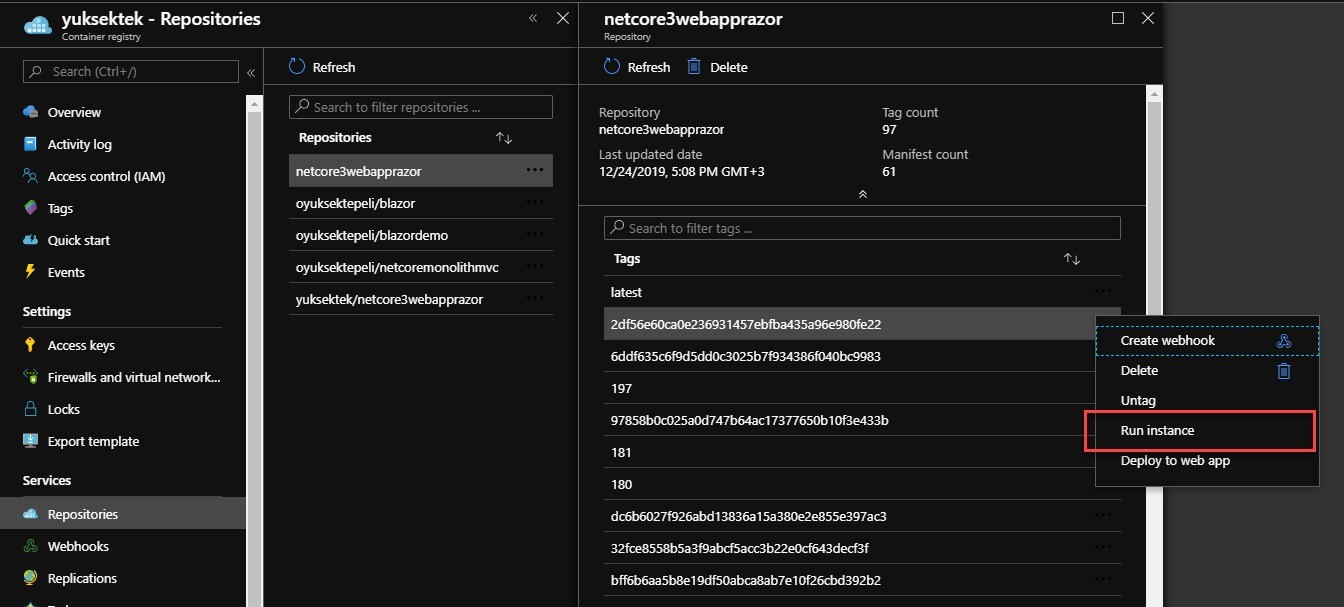Select tag 6ddf635c6f9d5dd0c3025b7f934386f040bc9983
The height and width of the screenshot is (607, 1344).
click(x=850, y=356)
